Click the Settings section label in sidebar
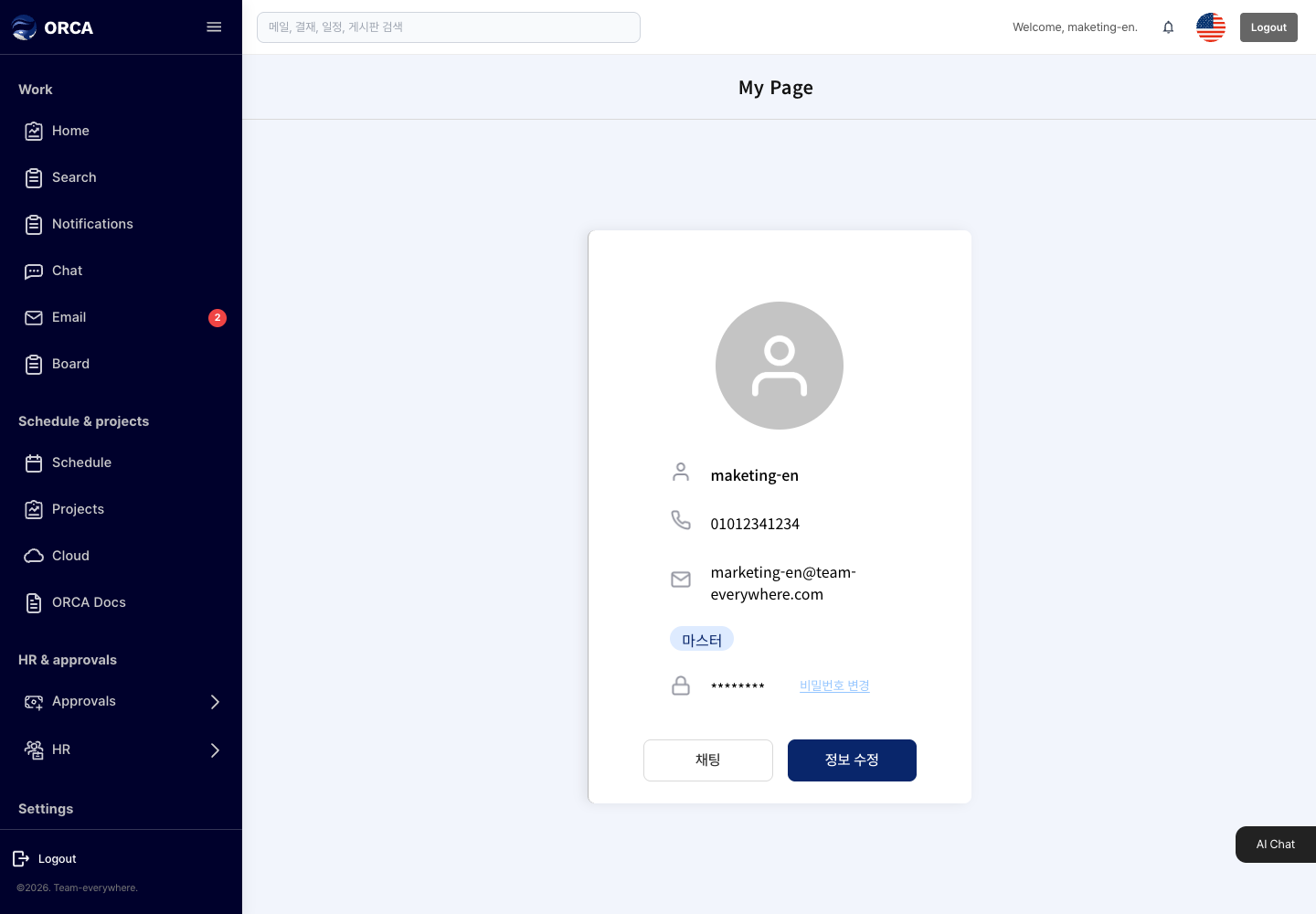 point(46,809)
